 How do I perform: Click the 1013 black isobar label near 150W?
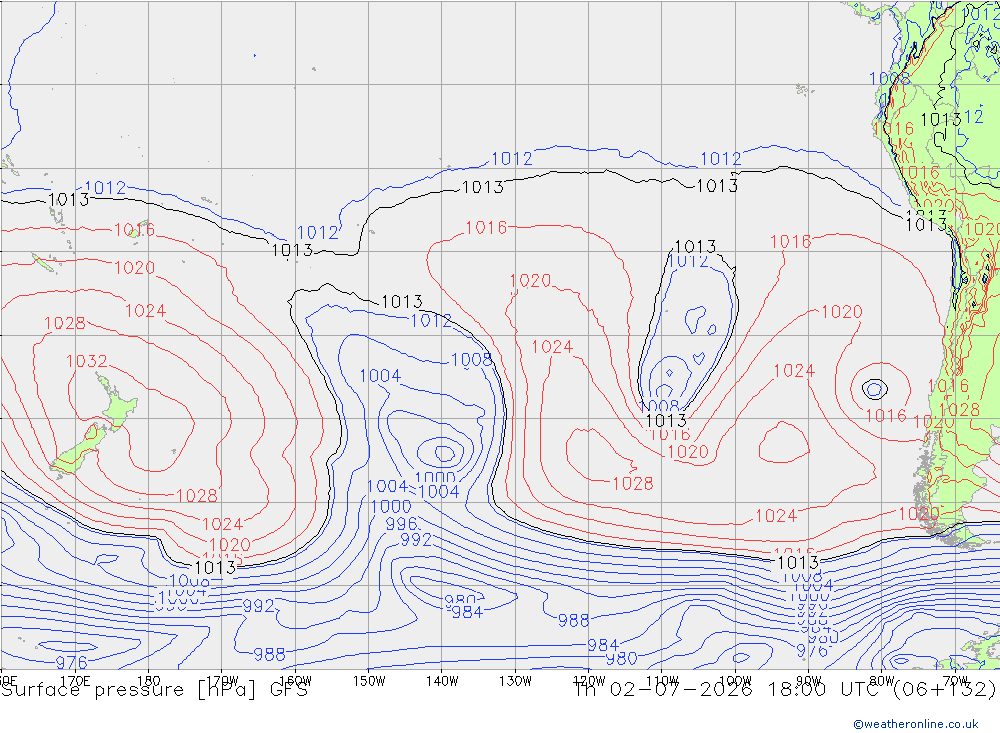pos(401,301)
